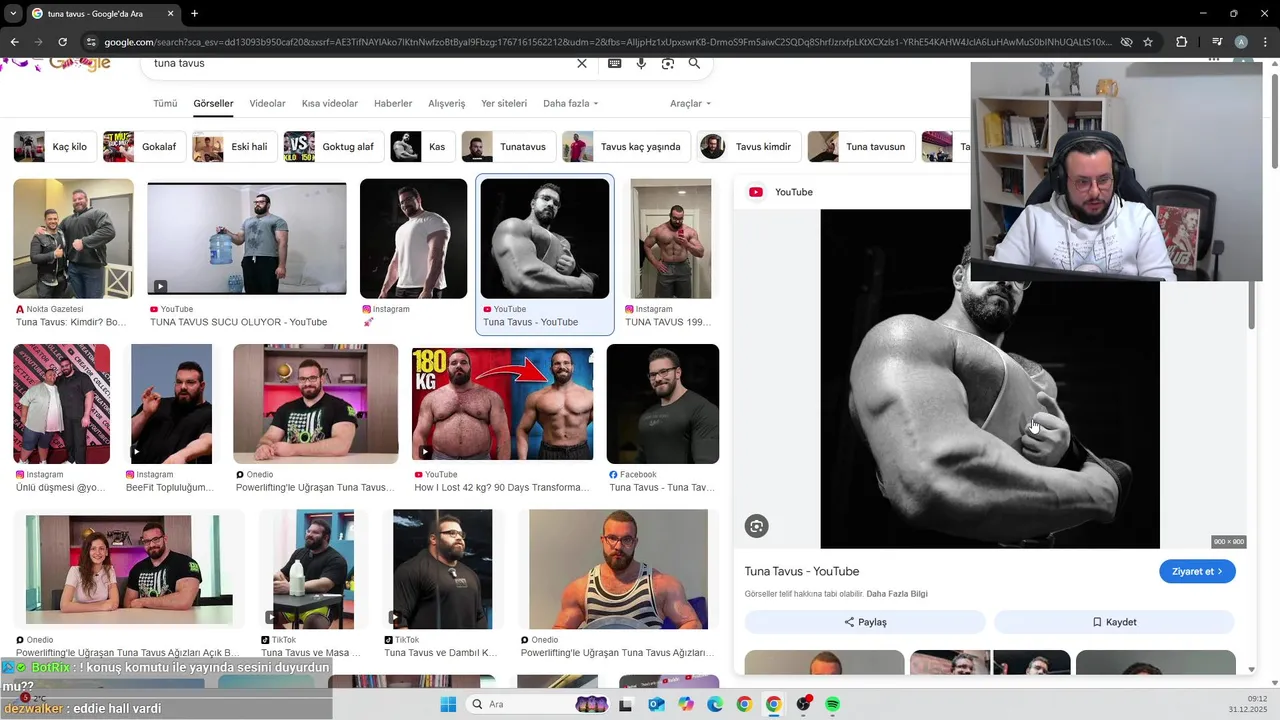Viewport: 1280px width, 720px height.
Task: Open the 'Daha Fazla Bilgi' link
Action: coord(897,594)
